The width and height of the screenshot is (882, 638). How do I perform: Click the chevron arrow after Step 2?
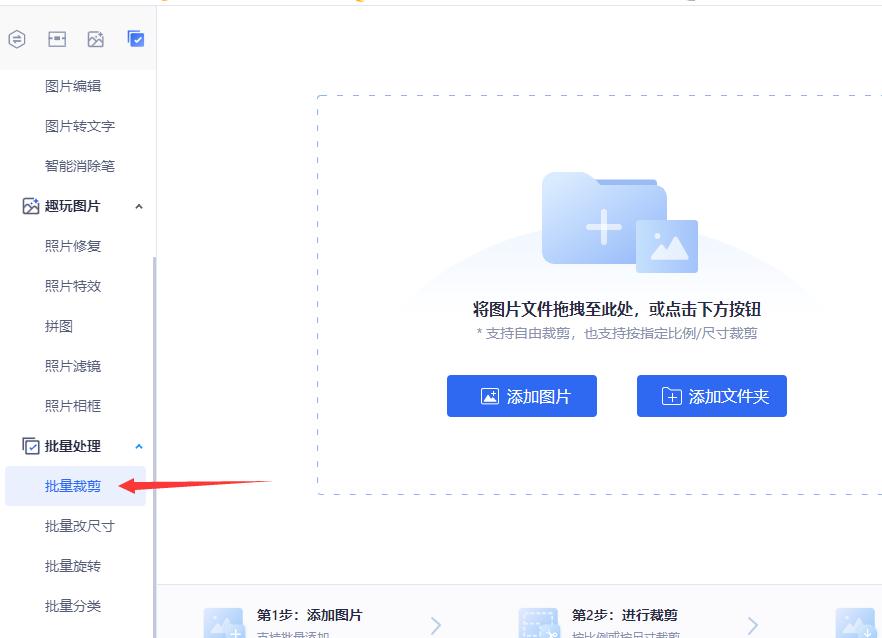click(753, 623)
